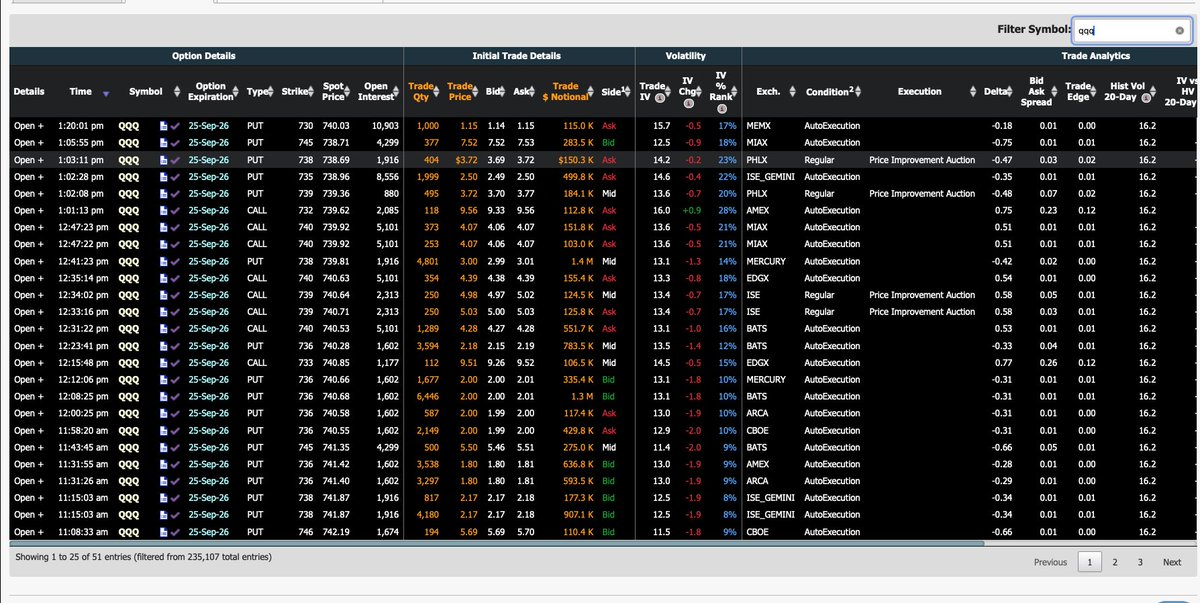Expand details with Open + for 1:03:11 pm

tap(28, 160)
